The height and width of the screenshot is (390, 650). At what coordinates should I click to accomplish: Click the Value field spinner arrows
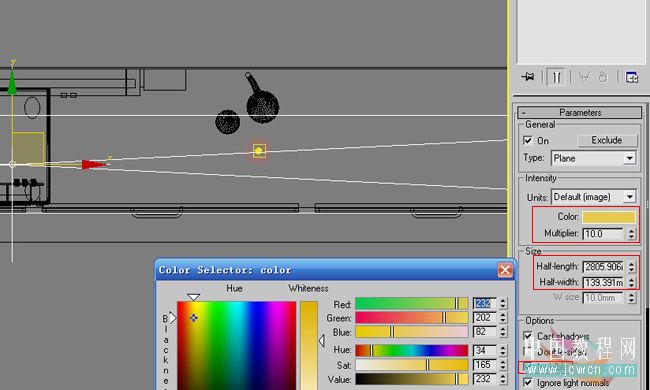503,379
